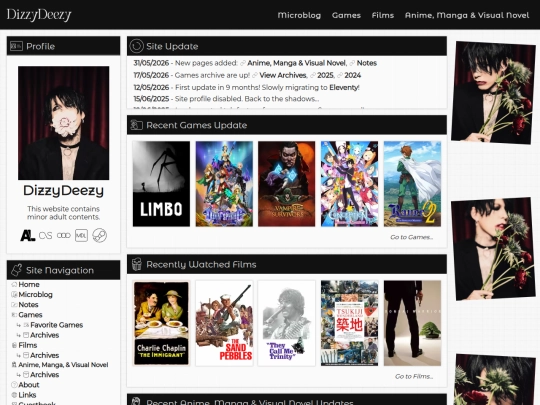Open Films in the top navigation
This screenshot has height=405, width=540.
pos(383,15)
